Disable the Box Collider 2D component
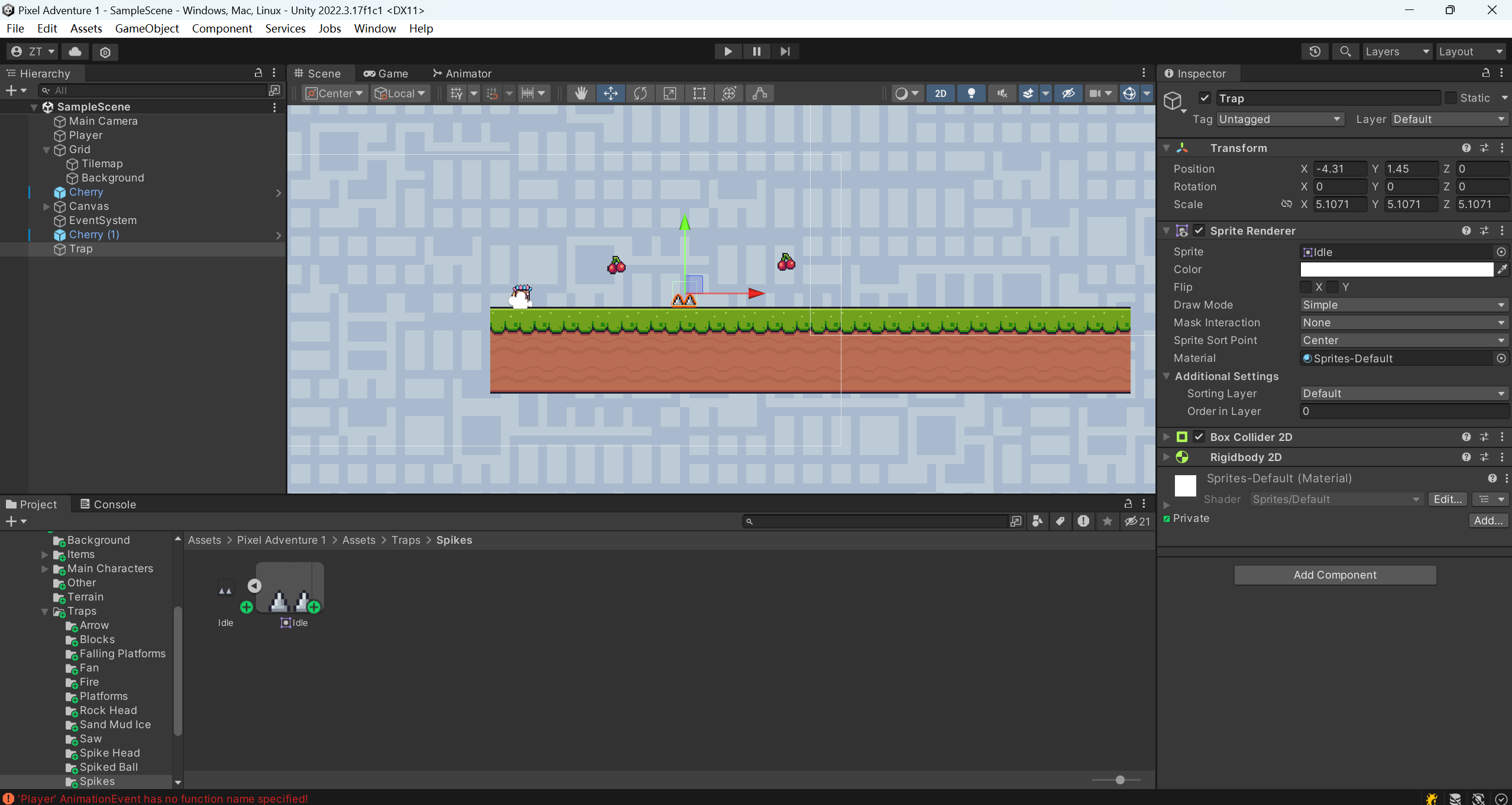Screen dimensions: 1512x805 coord(1199,437)
